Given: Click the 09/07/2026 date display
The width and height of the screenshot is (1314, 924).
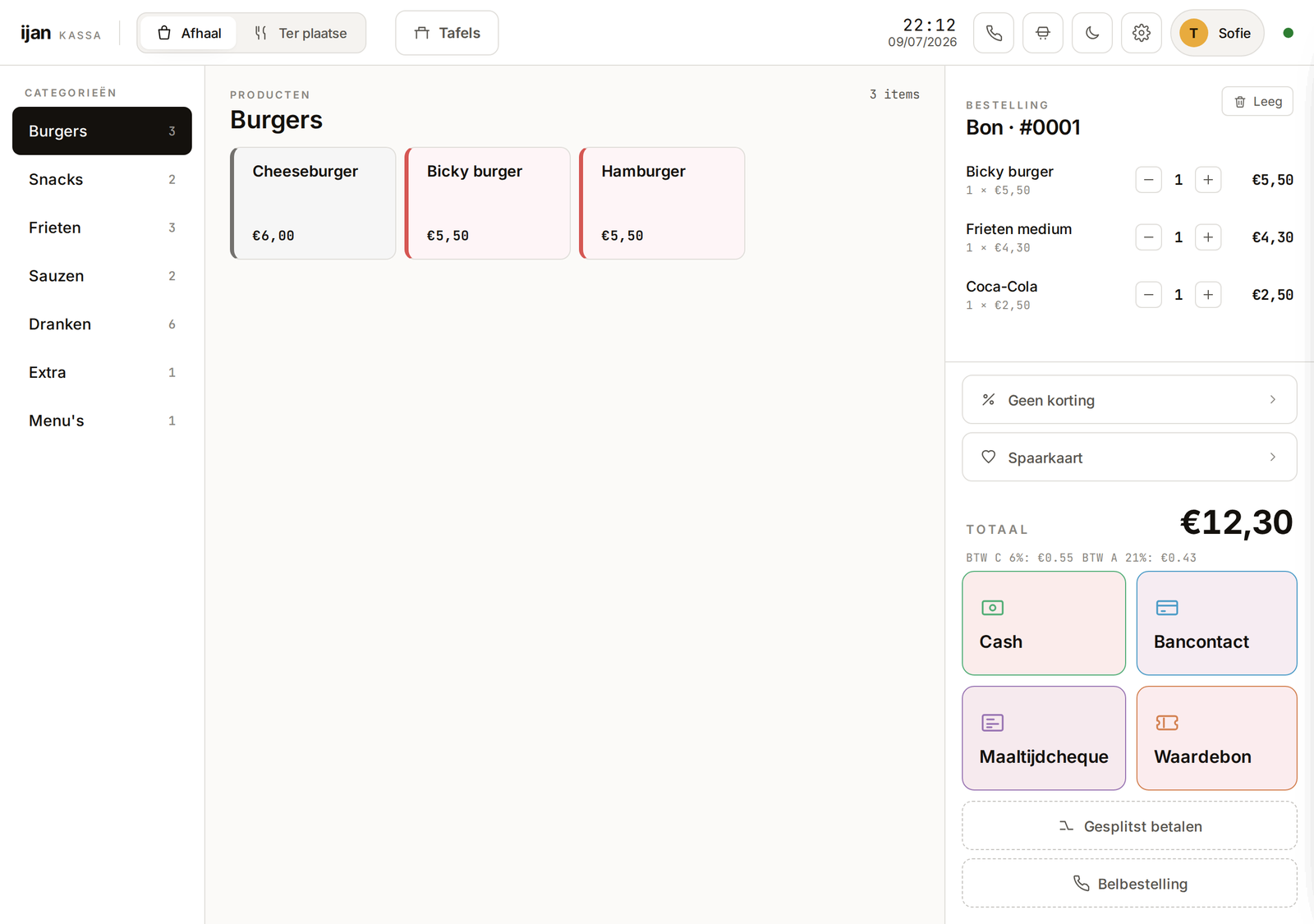Looking at the screenshot, I should click(x=922, y=42).
